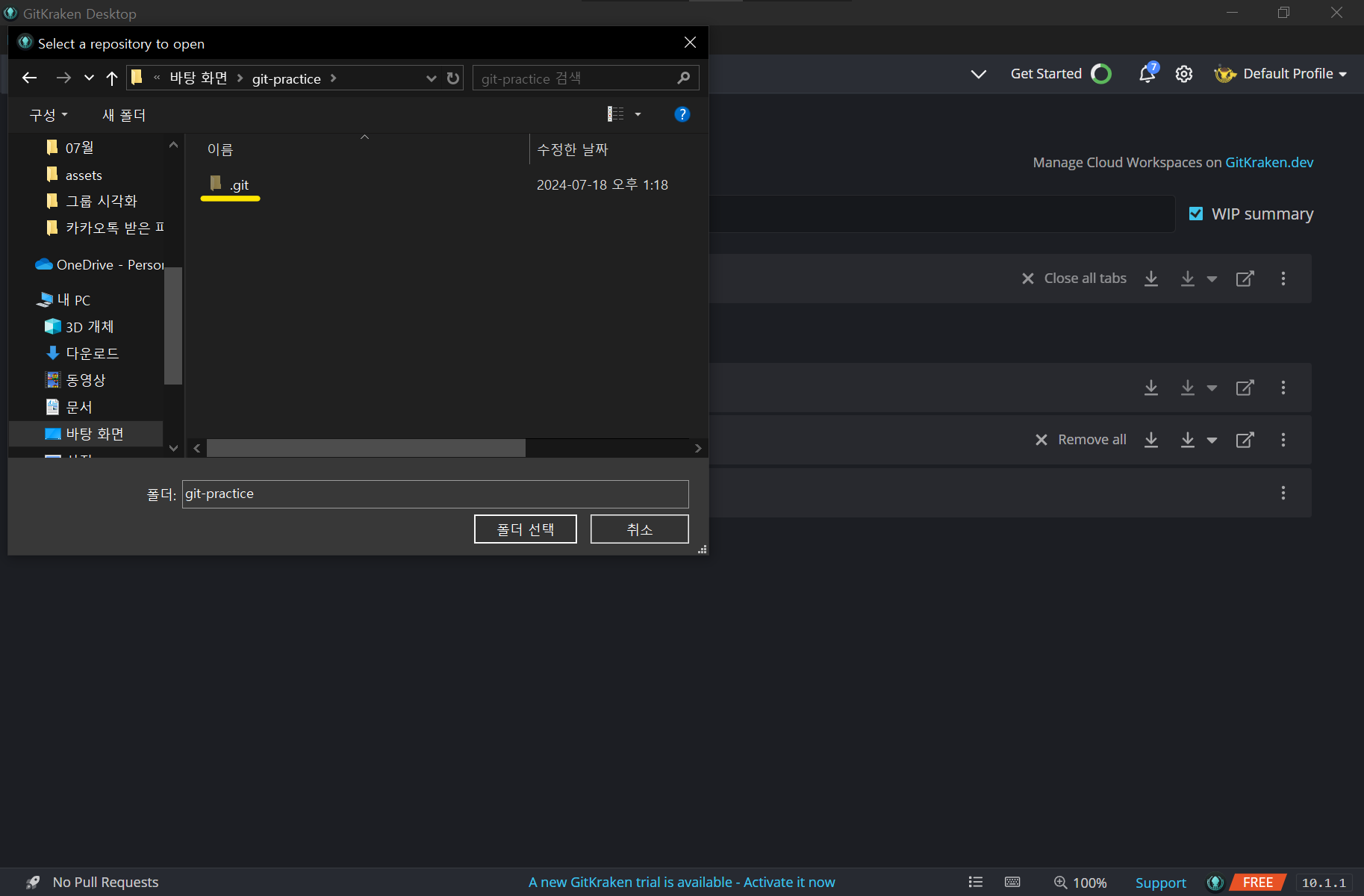
Task: Open 3D 개체 in navigation tree
Action: click(79, 326)
